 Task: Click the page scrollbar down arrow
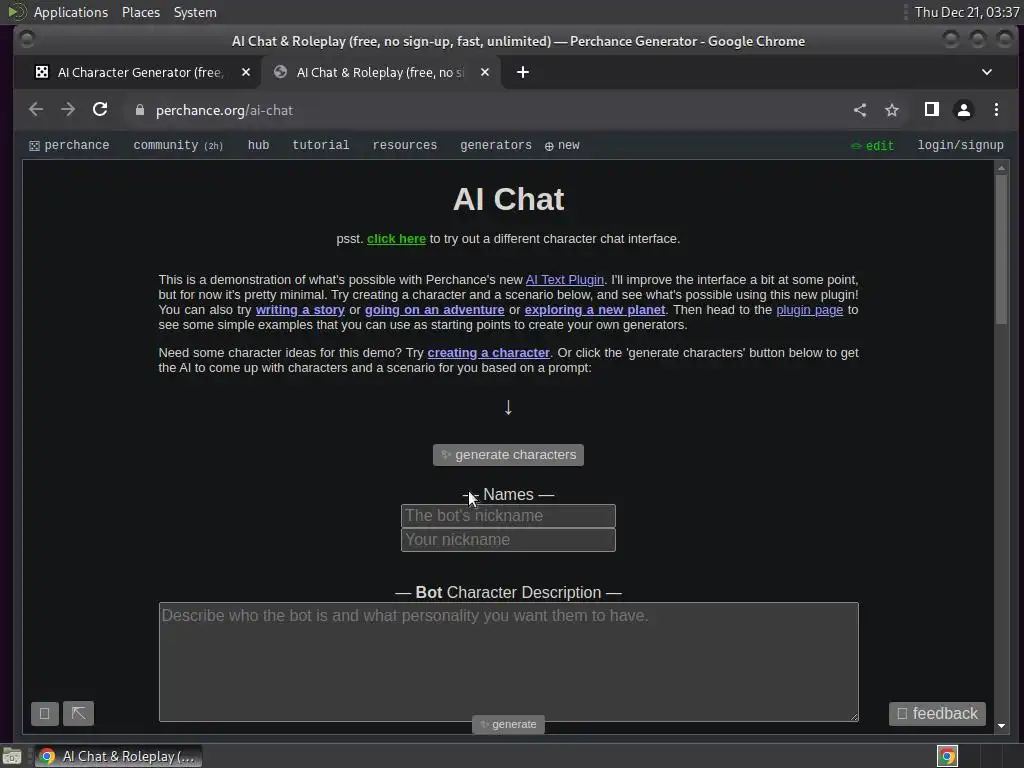[1001, 726]
